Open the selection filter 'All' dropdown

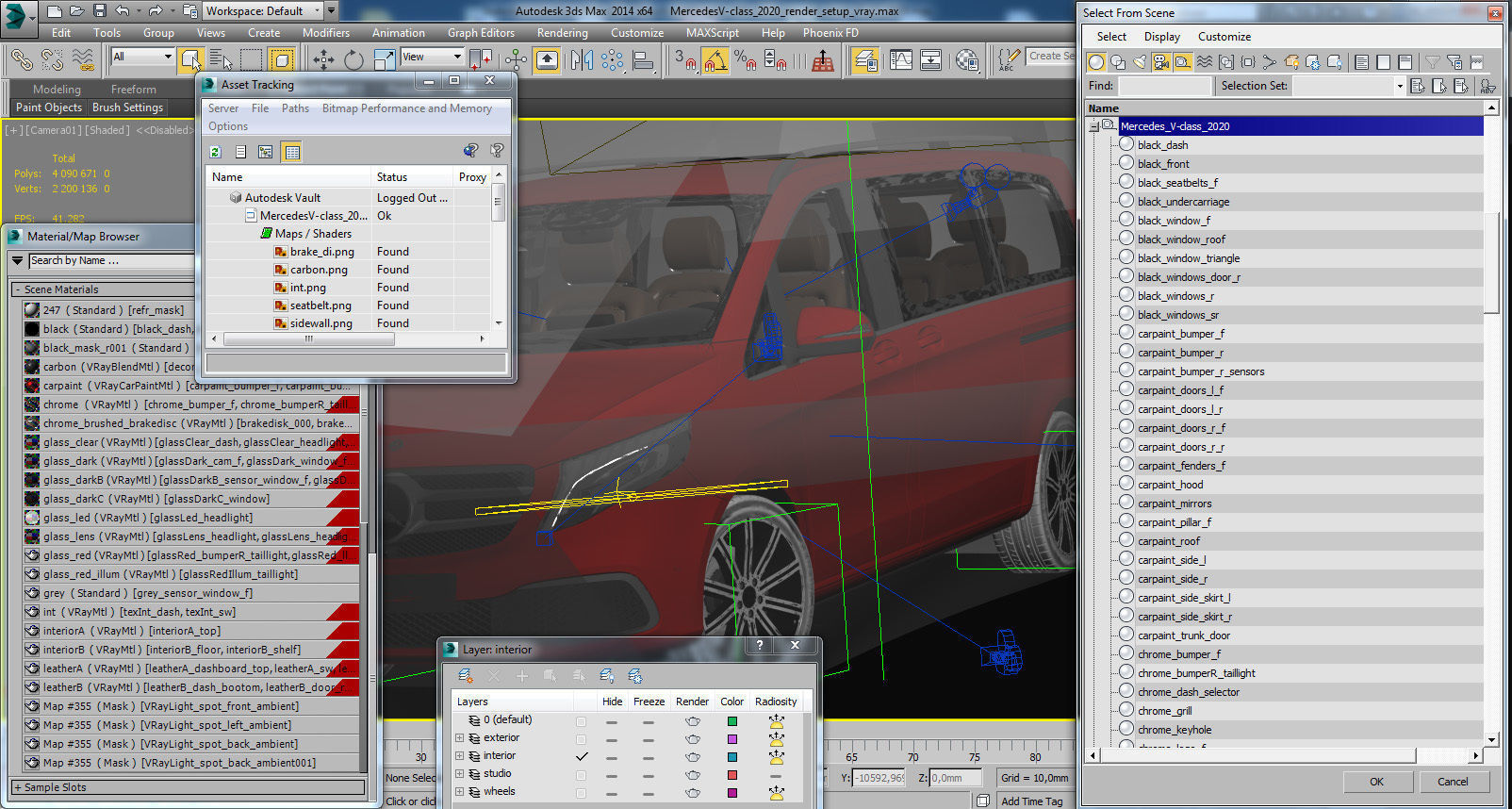(143, 57)
